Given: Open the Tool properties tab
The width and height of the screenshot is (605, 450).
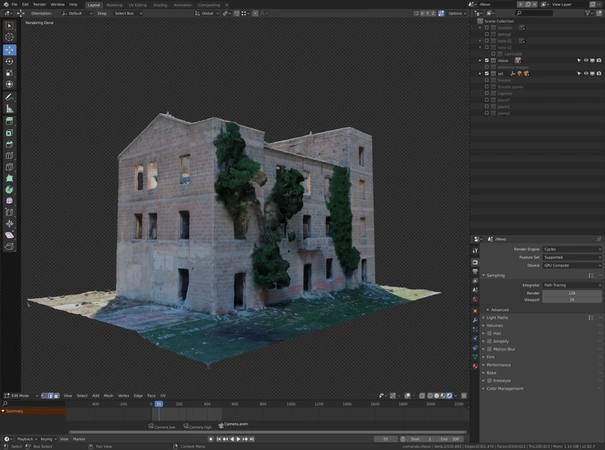Looking at the screenshot, I should coord(475,251).
